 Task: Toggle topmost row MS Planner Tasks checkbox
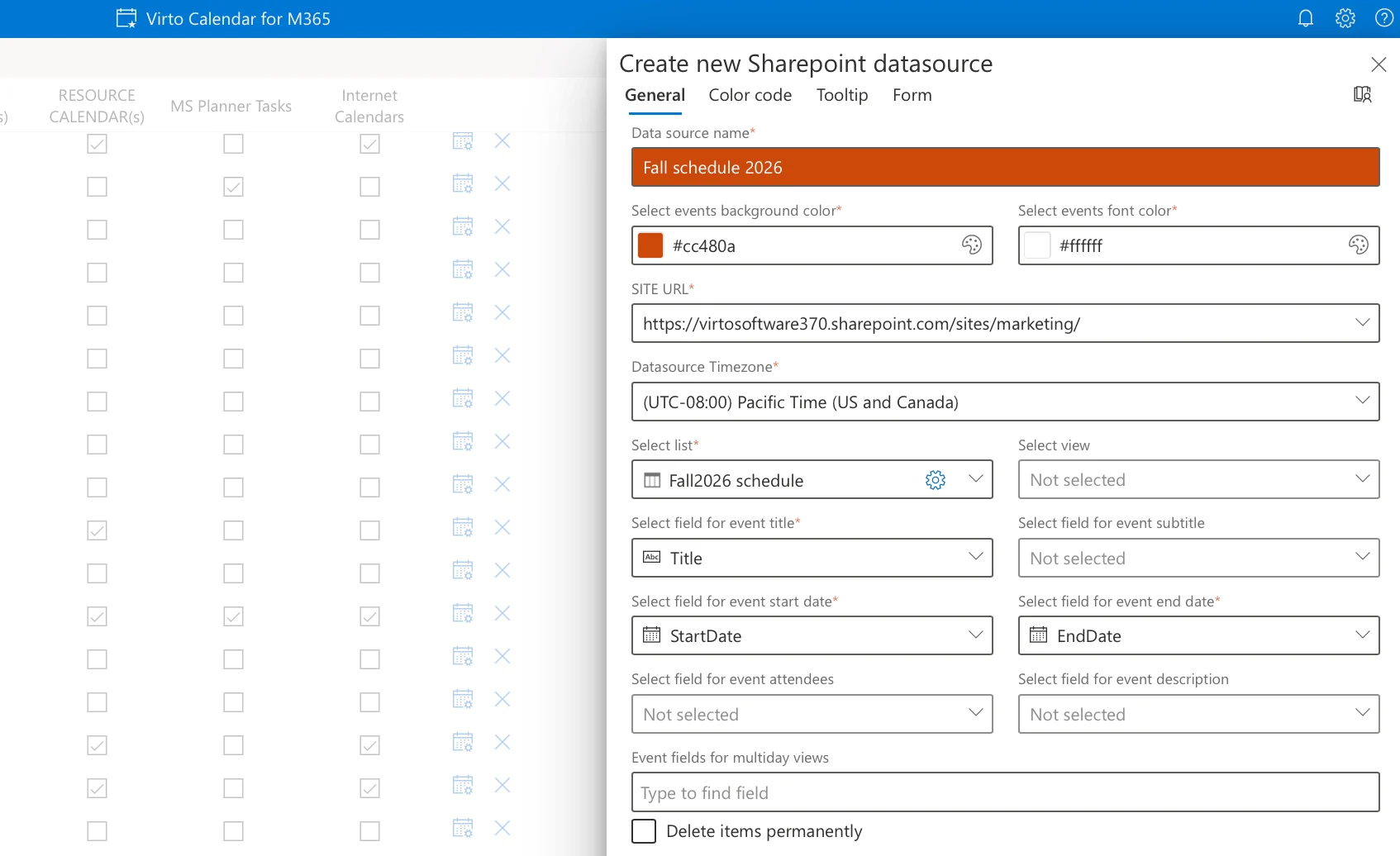(x=234, y=144)
